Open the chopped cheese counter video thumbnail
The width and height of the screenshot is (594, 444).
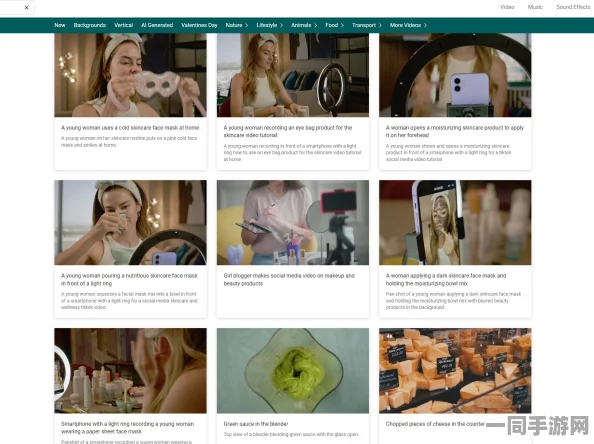pos(455,371)
